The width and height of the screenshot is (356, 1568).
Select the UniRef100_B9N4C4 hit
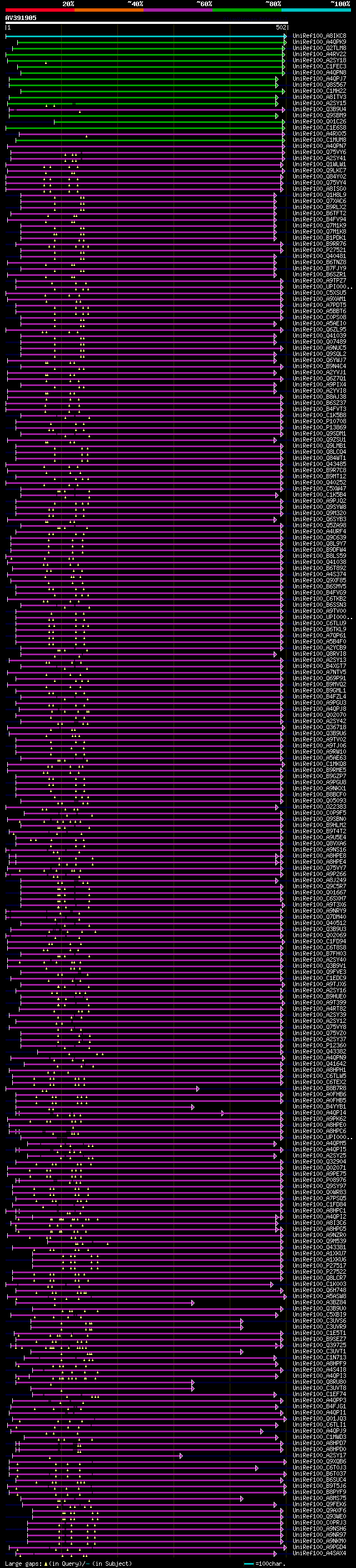(x=319, y=367)
